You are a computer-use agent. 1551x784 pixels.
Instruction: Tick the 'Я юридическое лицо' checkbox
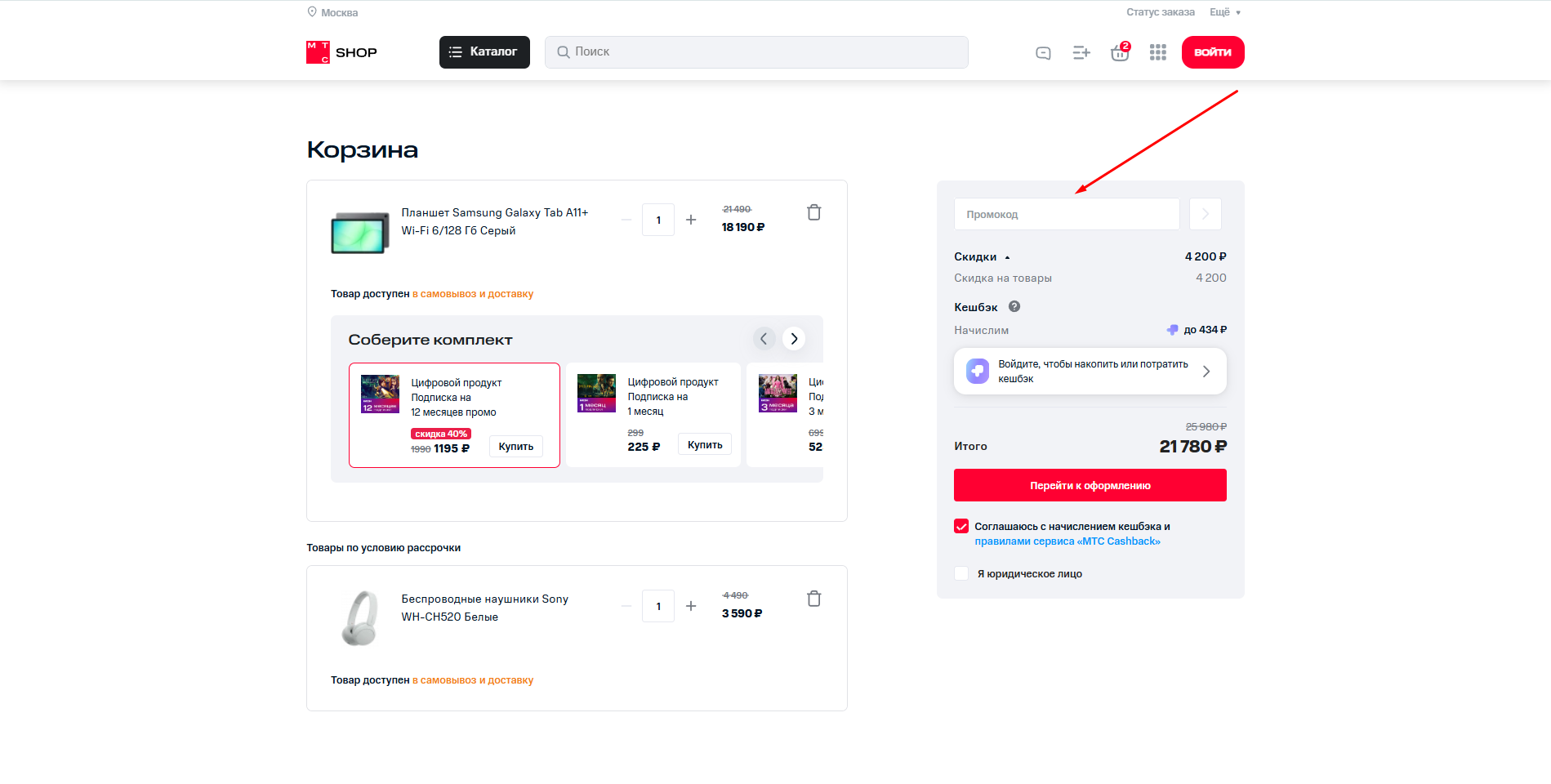point(961,574)
